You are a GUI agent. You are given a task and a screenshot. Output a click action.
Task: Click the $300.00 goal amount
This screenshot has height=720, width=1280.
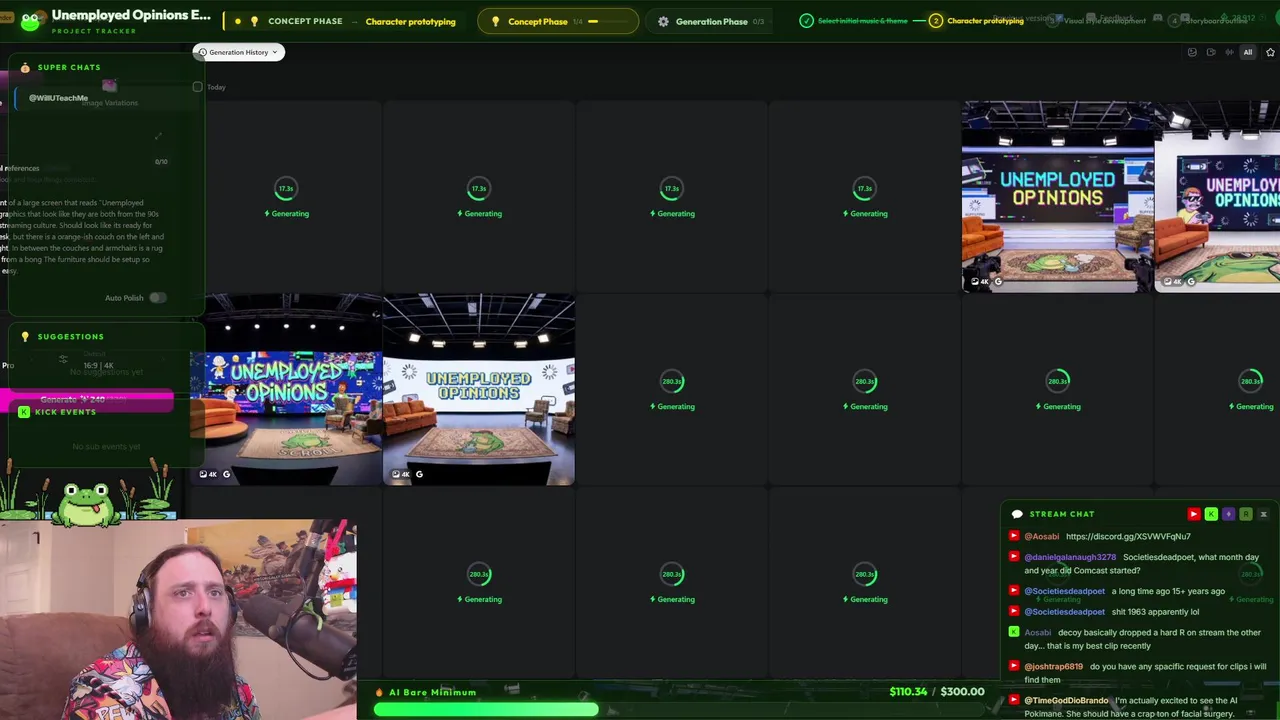click(x=962, y=691)
